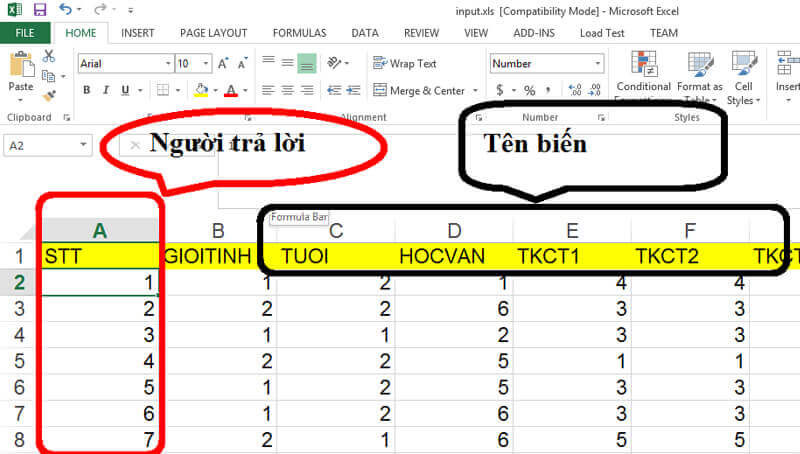Open borders dropdown arrow

(178, 90)
